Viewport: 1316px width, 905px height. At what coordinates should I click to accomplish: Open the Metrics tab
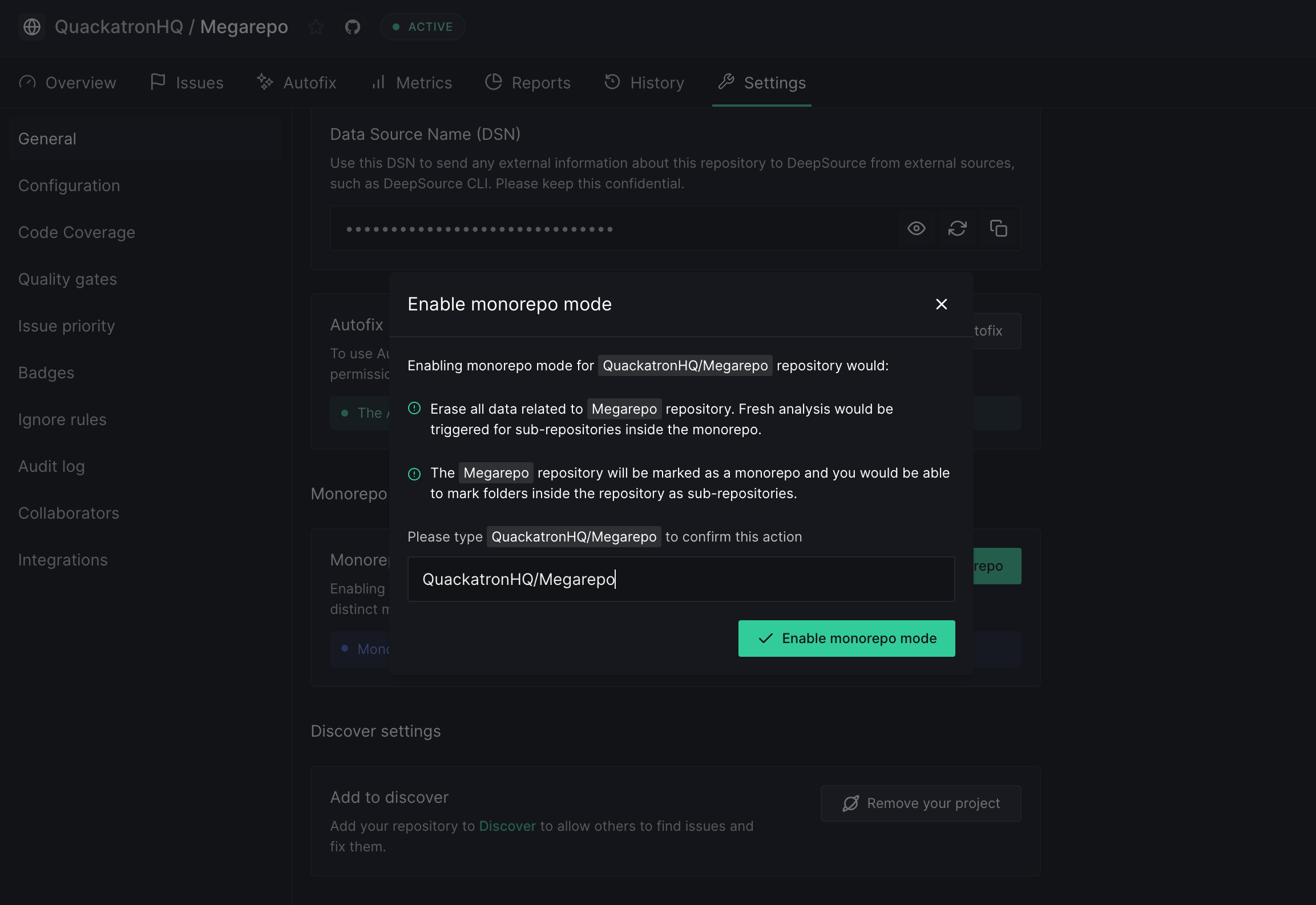click(411, 83)
